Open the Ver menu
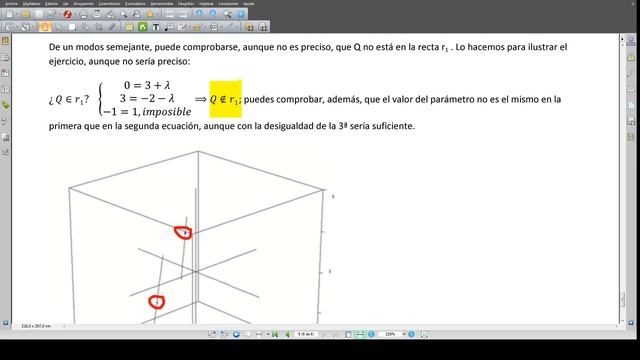 (x=65, y=4)
